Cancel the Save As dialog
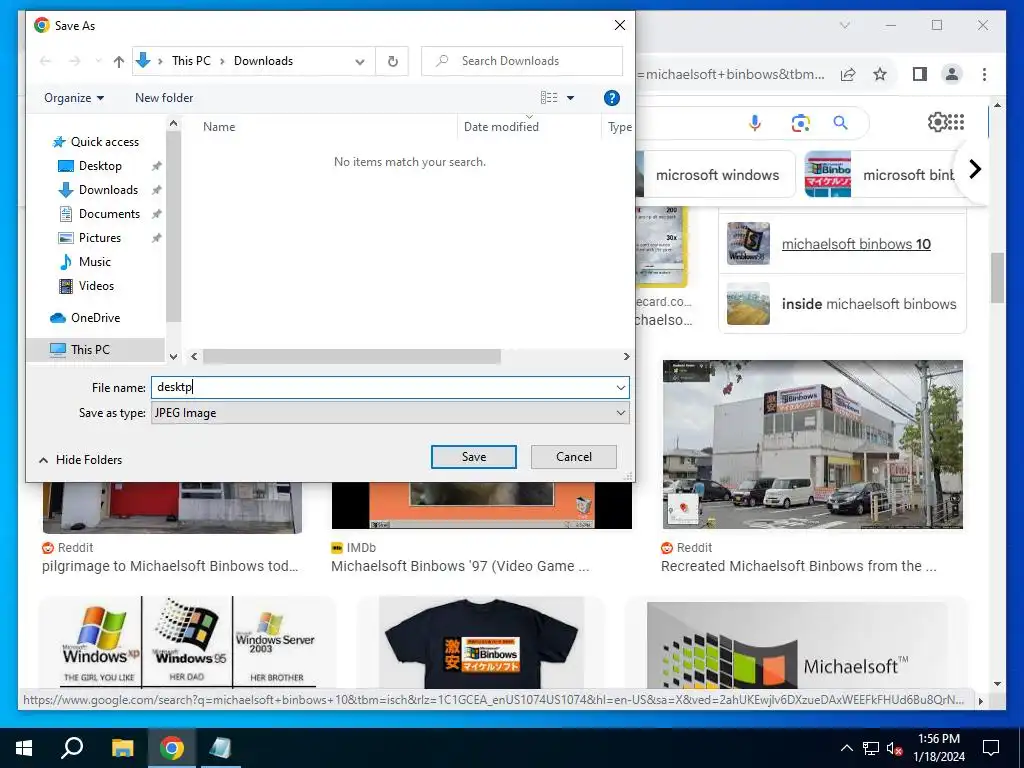1024x768 pixels. (x=573, y=457)
